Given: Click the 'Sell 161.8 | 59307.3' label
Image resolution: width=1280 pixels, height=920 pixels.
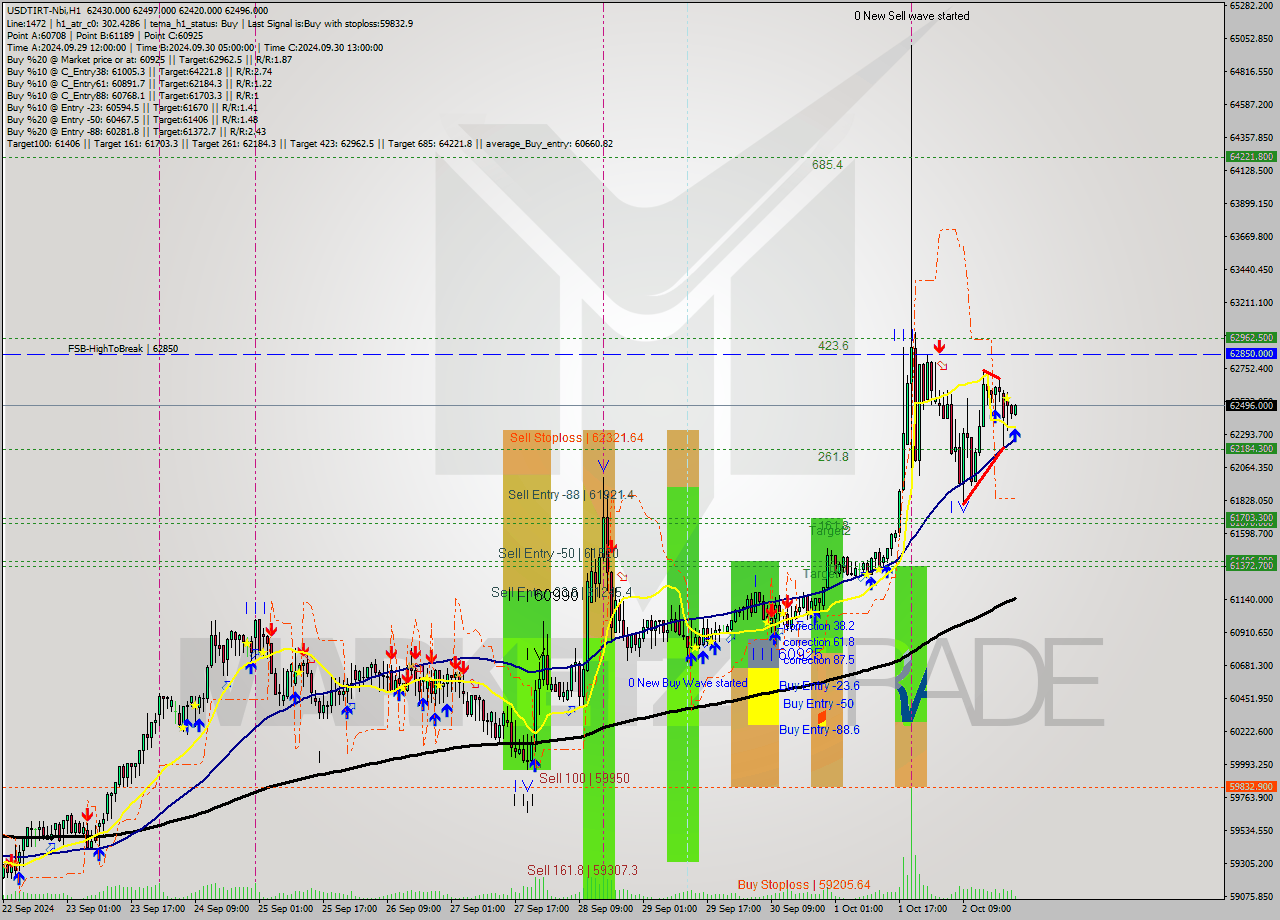Looking at the screenshot, I should [582, 870].
